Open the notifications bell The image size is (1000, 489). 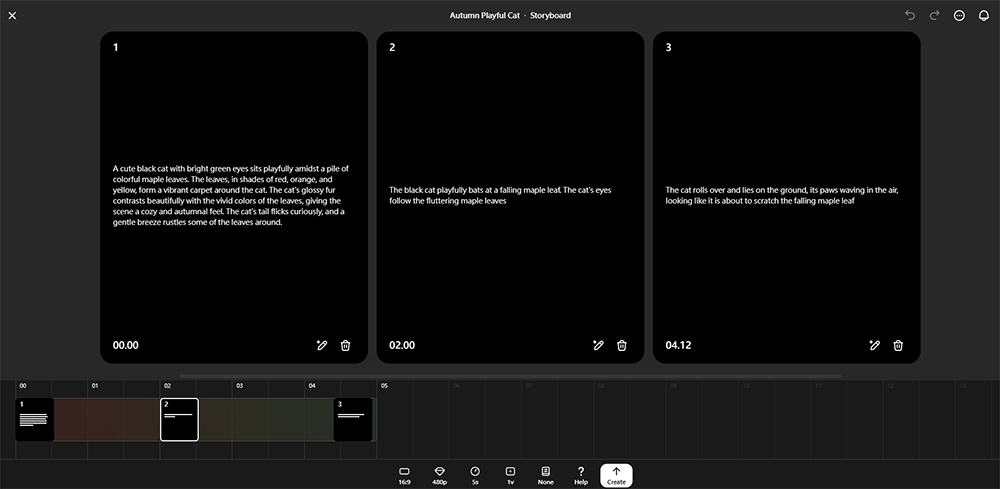[983, 15]
